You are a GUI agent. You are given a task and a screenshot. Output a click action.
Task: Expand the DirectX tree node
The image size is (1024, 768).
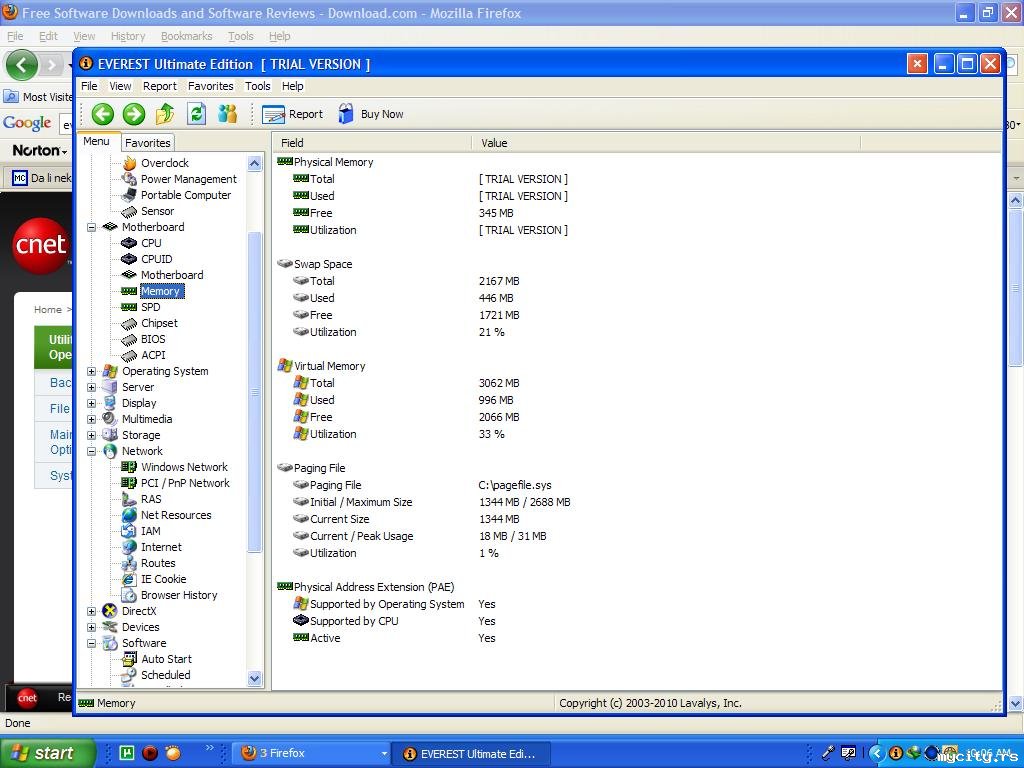92,611
